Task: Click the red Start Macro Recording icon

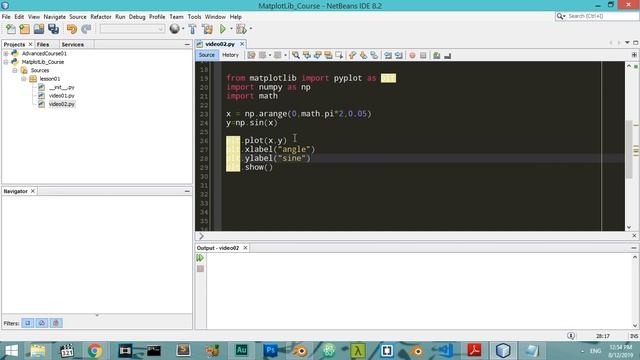Action: (412, 55)
